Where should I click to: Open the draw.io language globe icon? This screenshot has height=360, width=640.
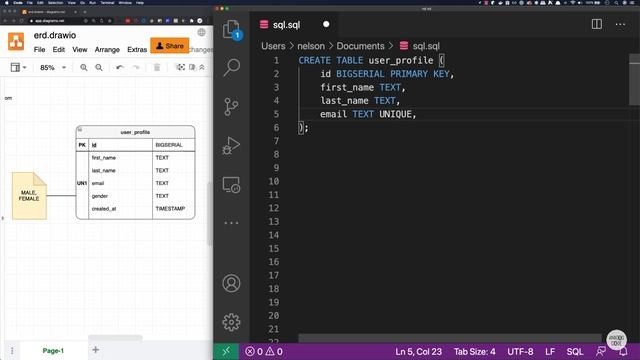pos(202,32)
